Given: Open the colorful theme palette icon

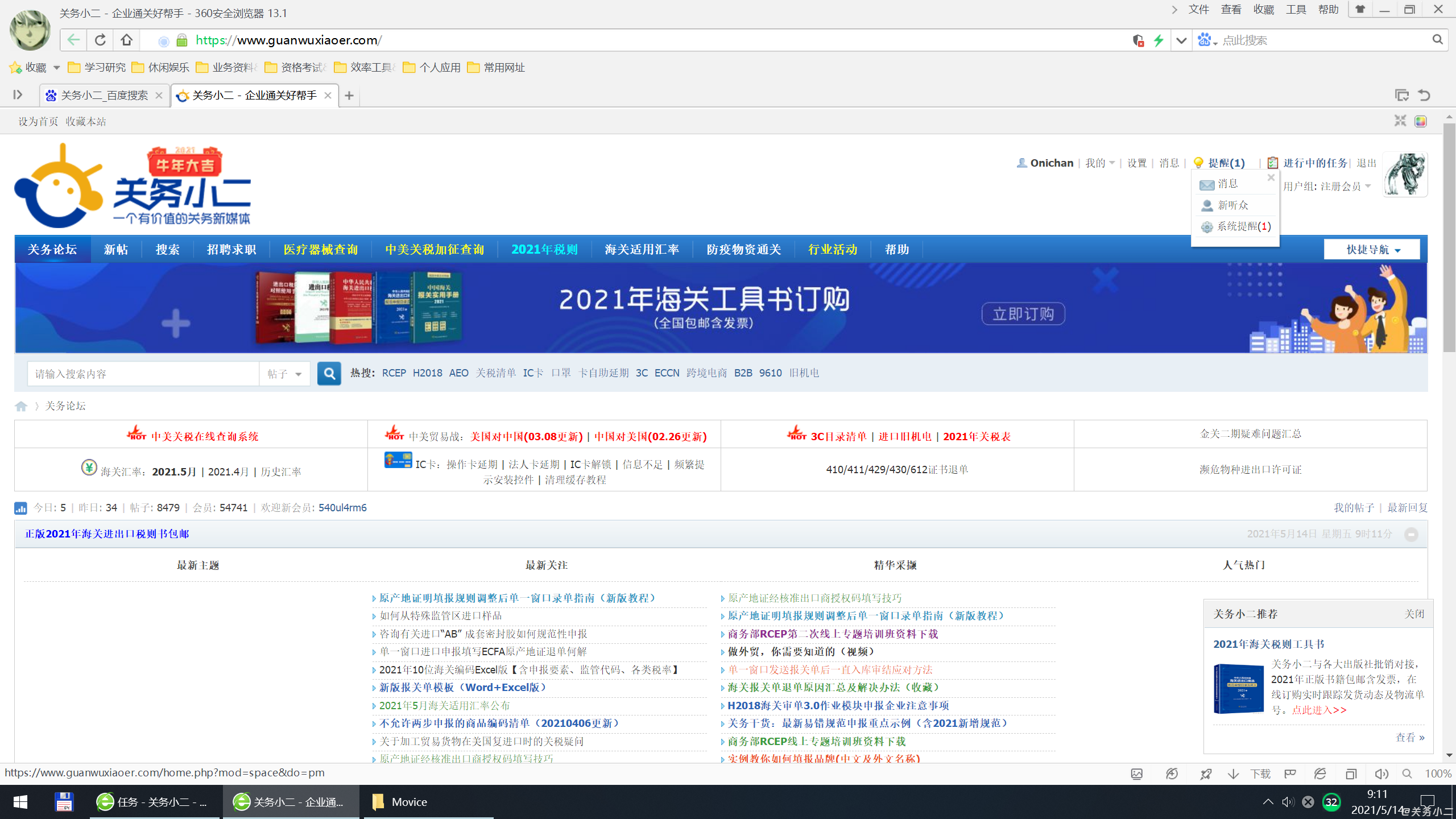Looking at the screenshot, I should tap(1421, 121).
